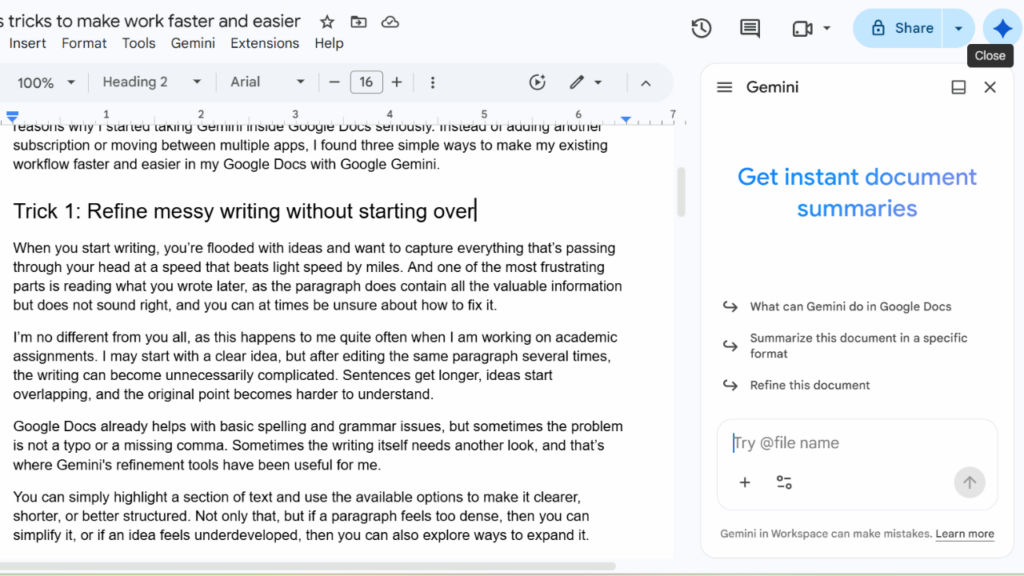Screen dimensions: 1024x576
Task: Open the Help menu
Action: 328,43
